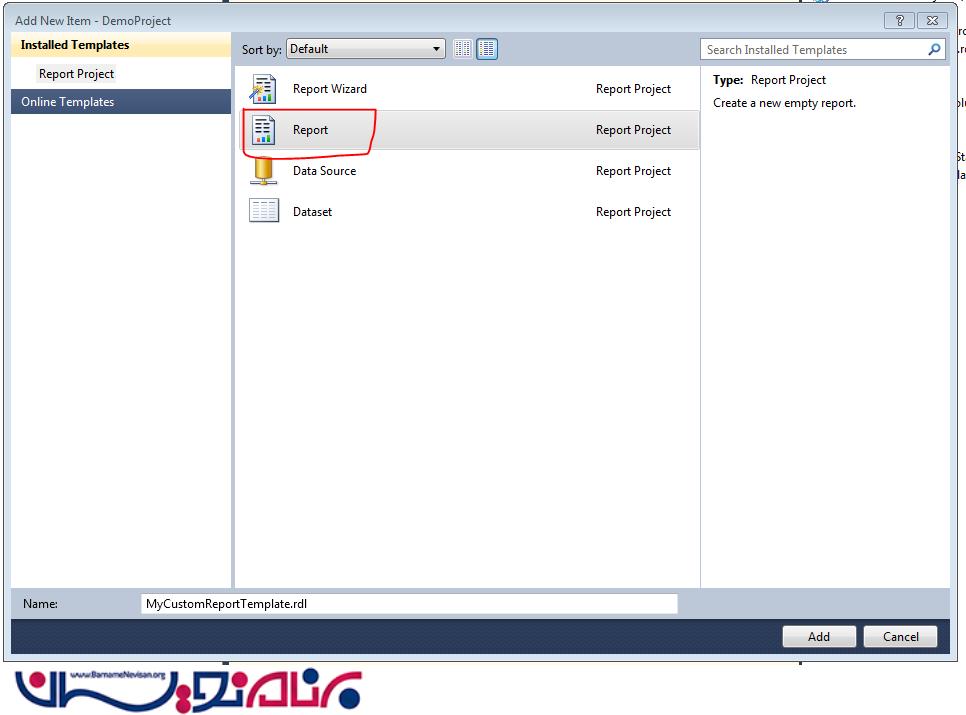Image resolution: width=966 pixels, height=715 pixels.
Task: Click 'Create a new empty report.' description
Action: [784, 103]
